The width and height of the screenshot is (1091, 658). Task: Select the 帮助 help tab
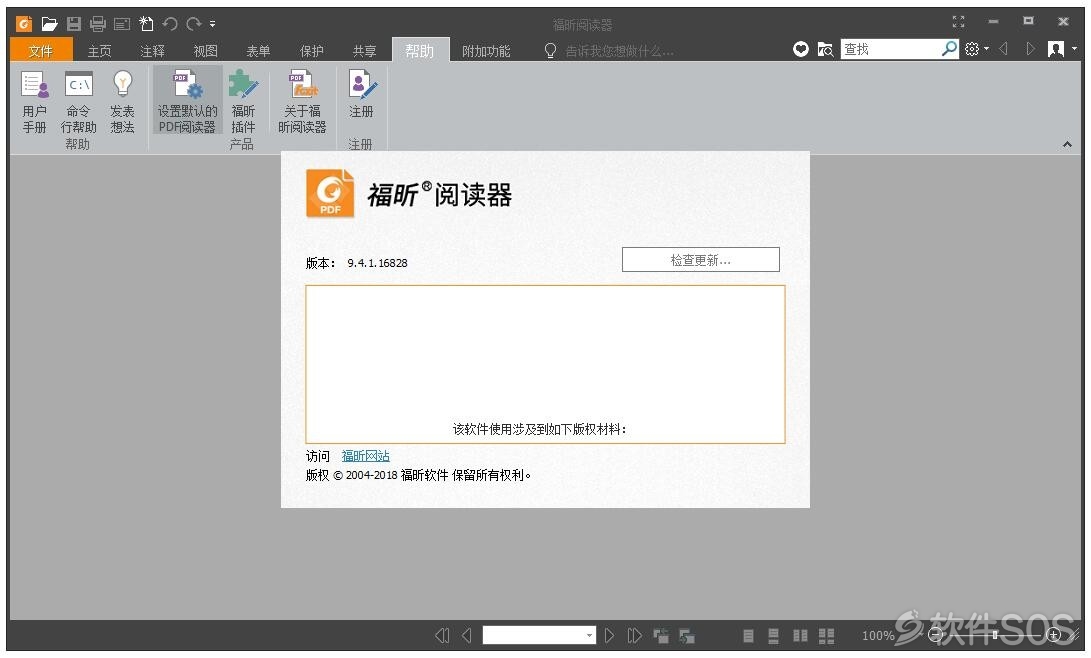click(420, 50)
